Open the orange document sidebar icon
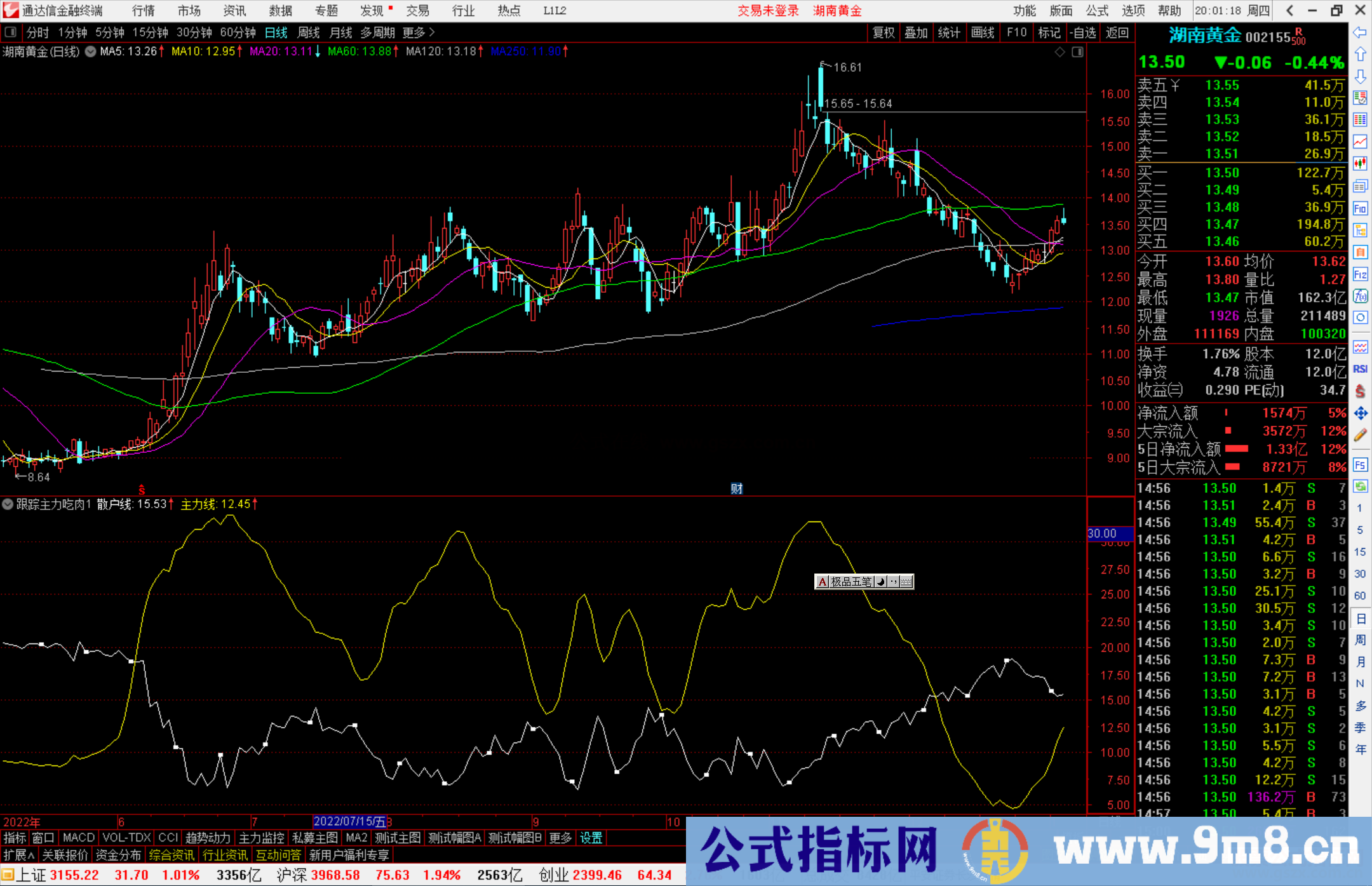Image resolution: width=1372 pixels, height=886 pixels. pyautogui.click(x=1360, y=252)
